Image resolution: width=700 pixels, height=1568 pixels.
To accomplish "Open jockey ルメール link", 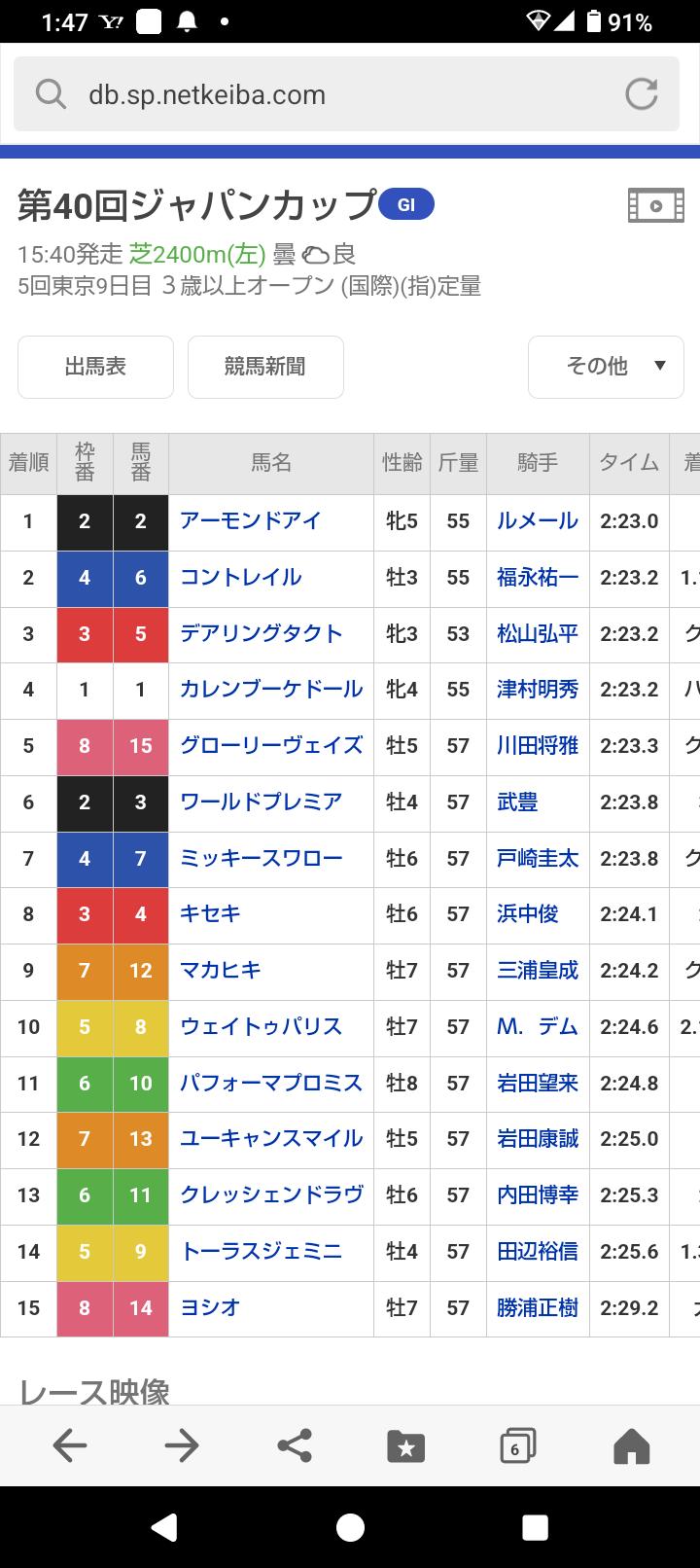I will 538,520.
